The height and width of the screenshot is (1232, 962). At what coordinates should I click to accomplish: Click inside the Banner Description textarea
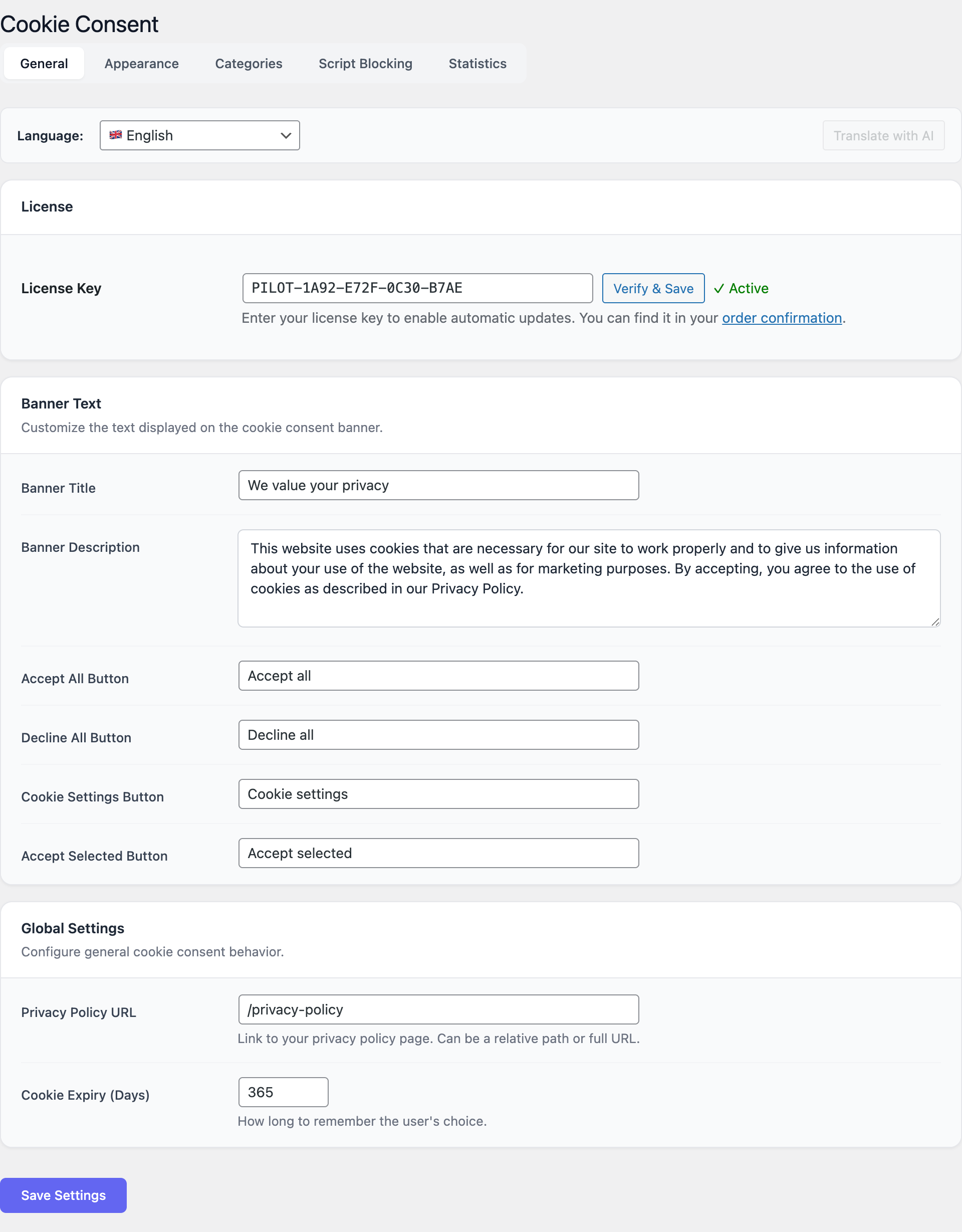pyautogui.click(x=589, y=577)
